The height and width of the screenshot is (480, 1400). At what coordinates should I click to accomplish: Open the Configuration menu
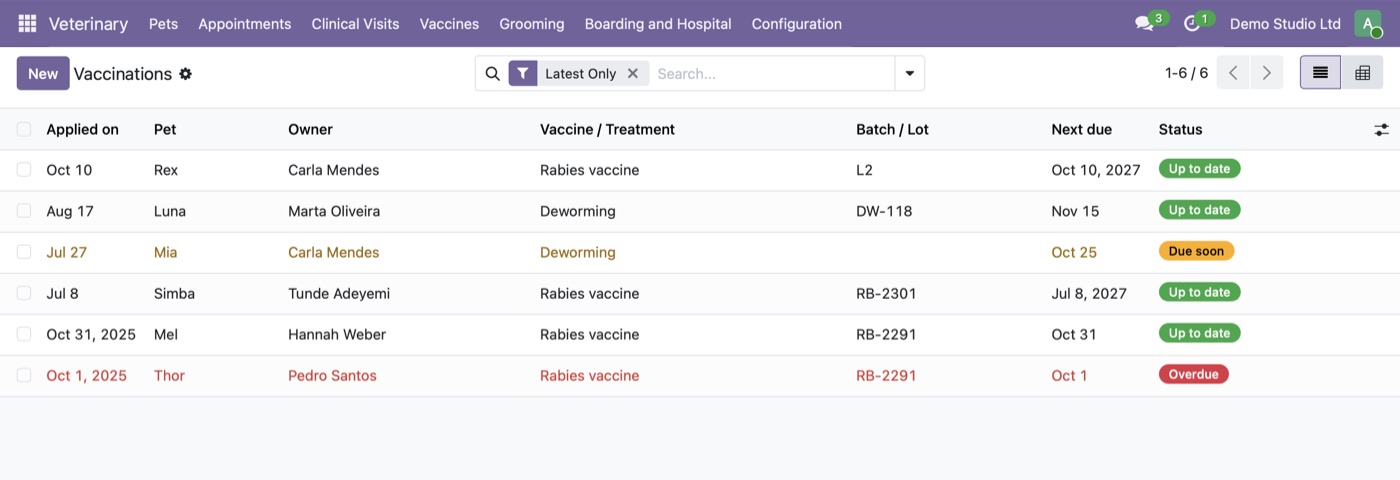[x=796, y=23]
